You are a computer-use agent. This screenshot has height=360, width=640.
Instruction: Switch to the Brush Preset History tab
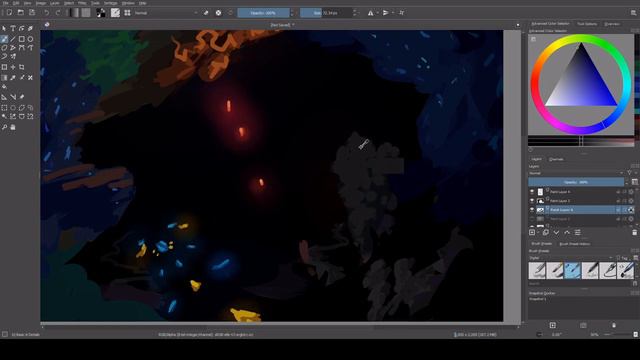coord(574,244)
